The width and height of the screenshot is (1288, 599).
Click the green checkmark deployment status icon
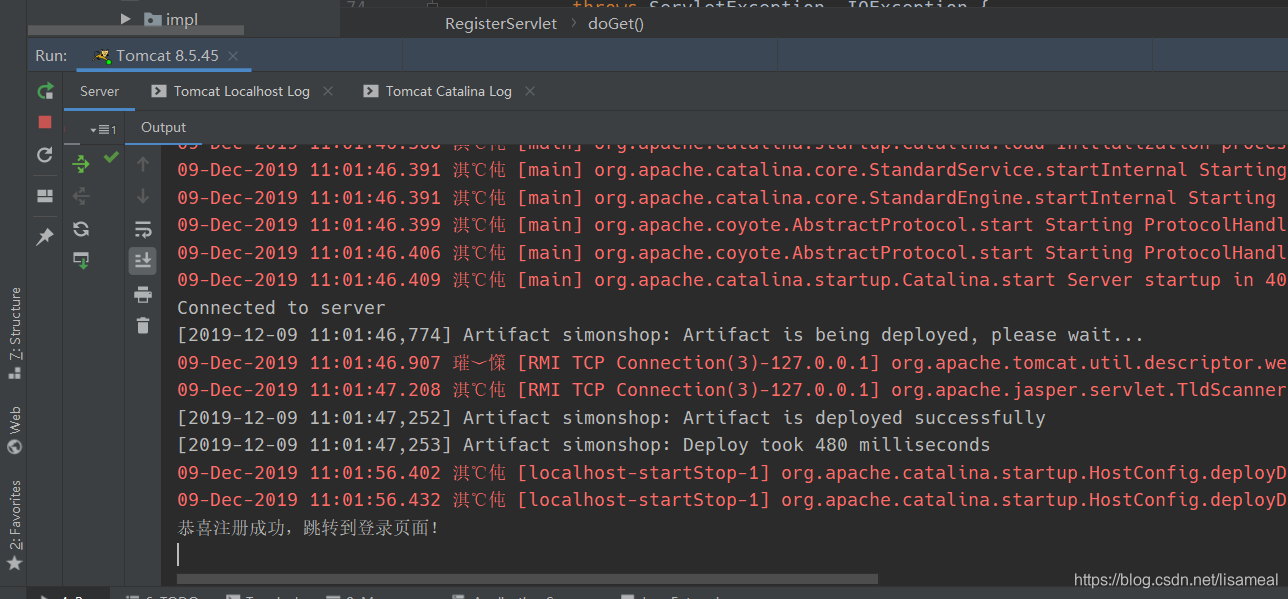pos(111,157)
